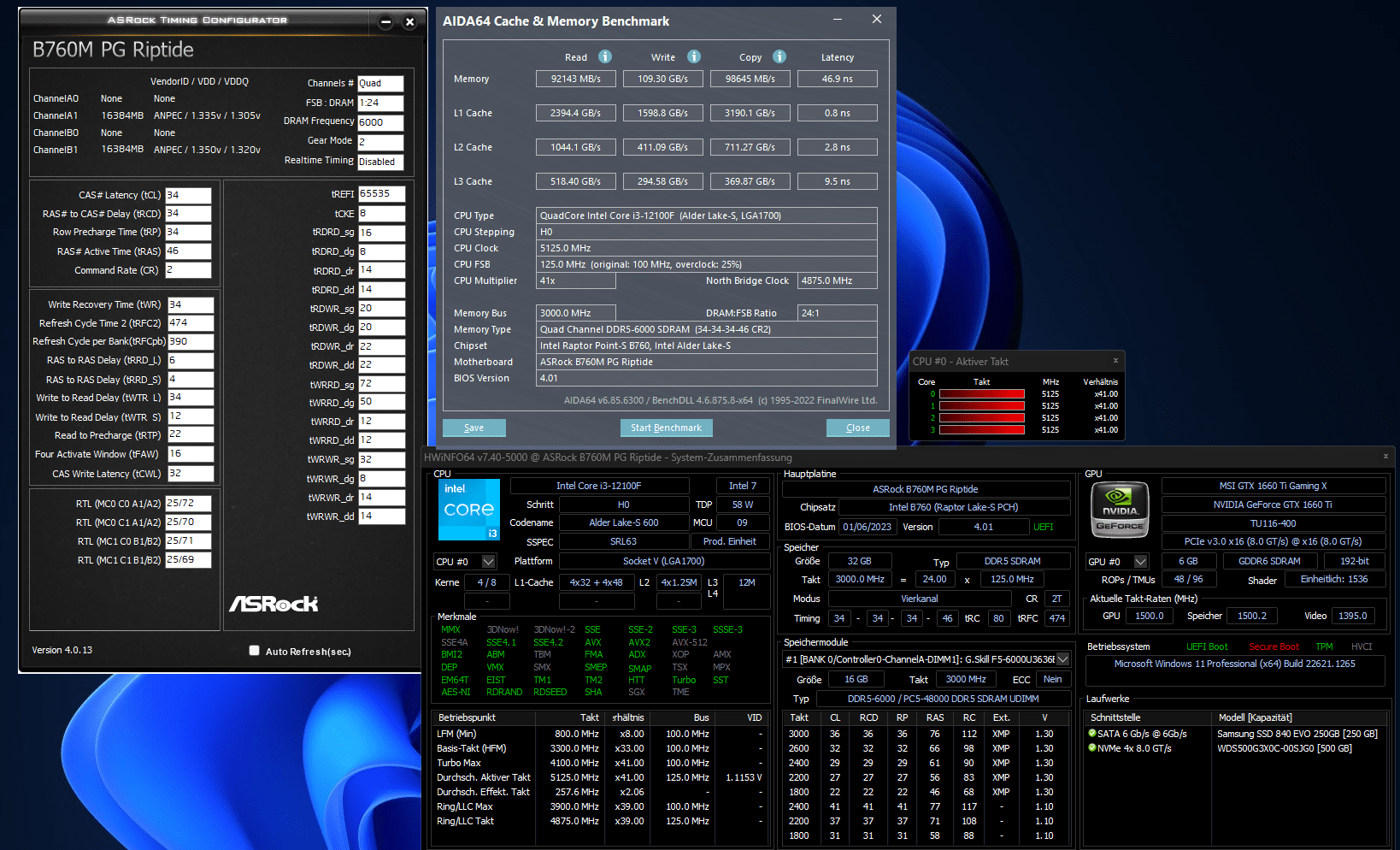
Task: Click the WDS500G3X0C-00SJG0 drive entry
Action: point(1285,748)
